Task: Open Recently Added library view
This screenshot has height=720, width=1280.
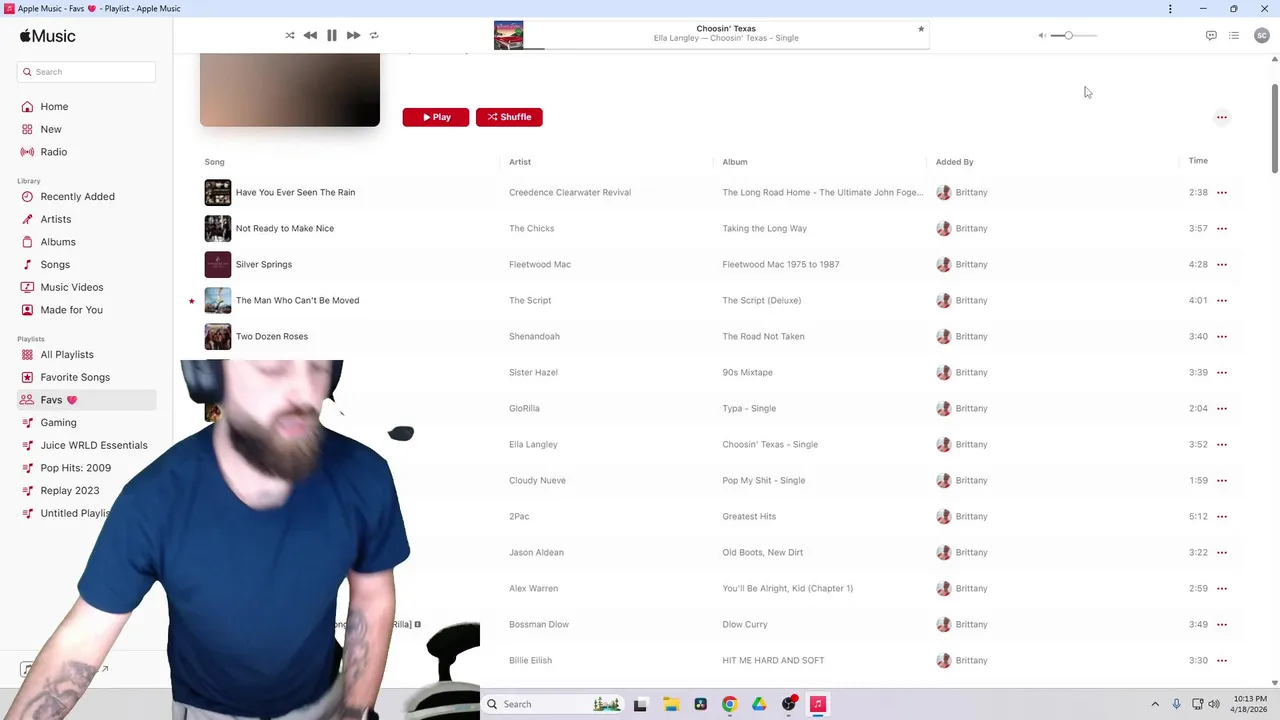Action: coord(77,197)
